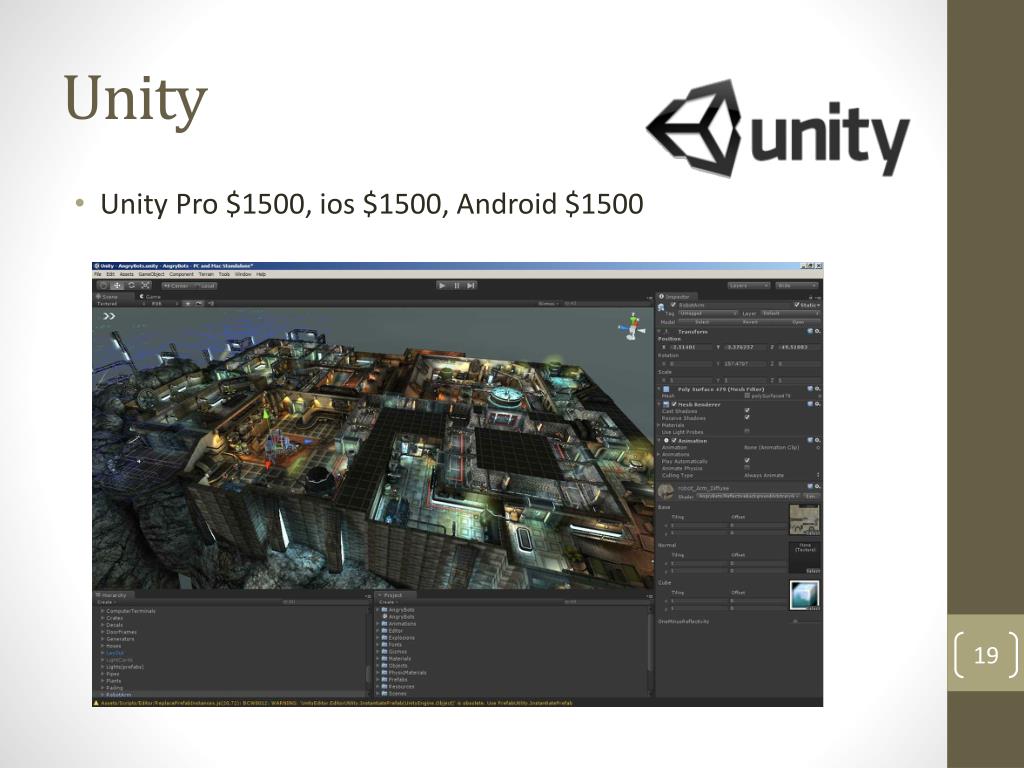Open Animation component settings gear
The image size is (1024, 768).
click(x=818, y=440)
